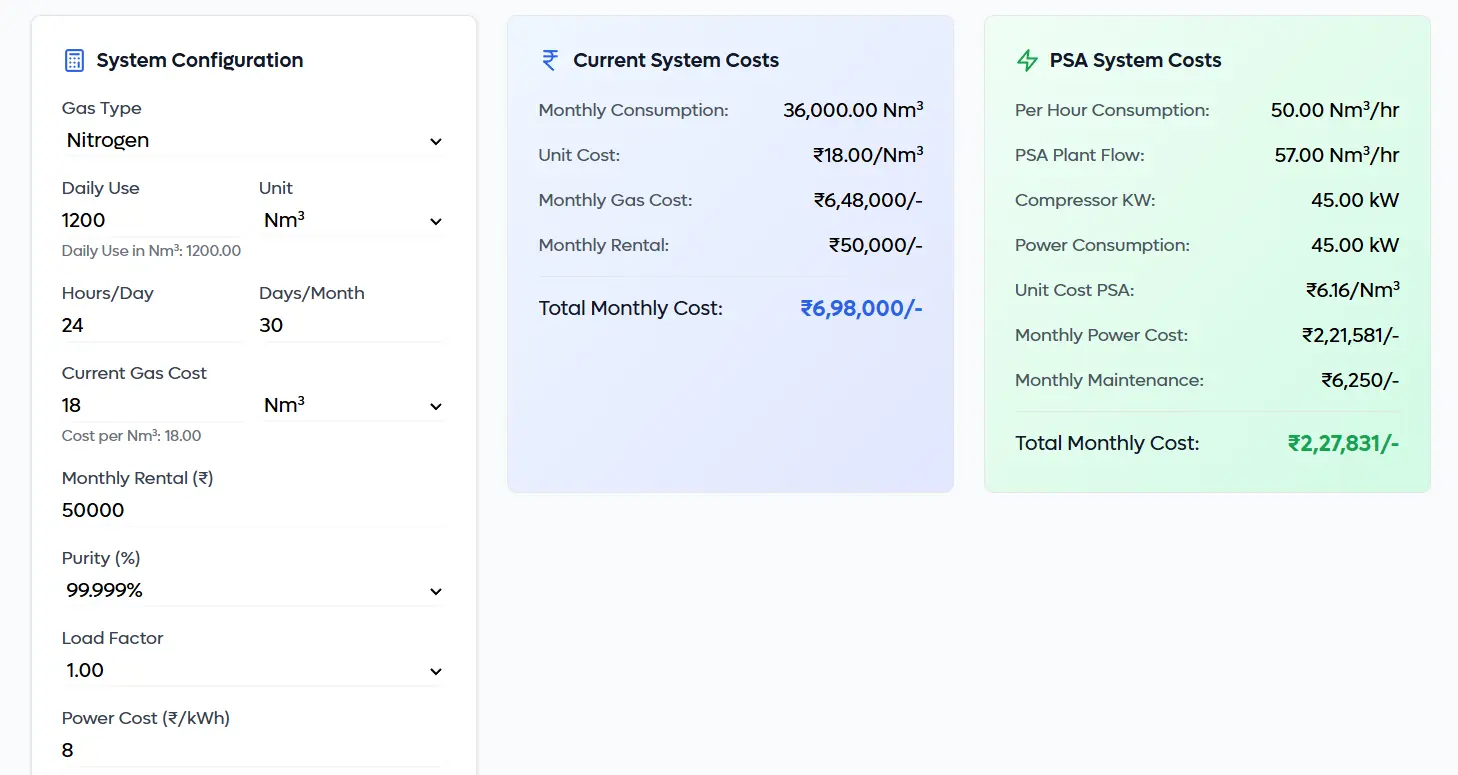Click the ₹2,27,831/- PSA total monthly cost
Image resolution: width=1458 pixels, height=775 pixels.
click(1344, 443)
